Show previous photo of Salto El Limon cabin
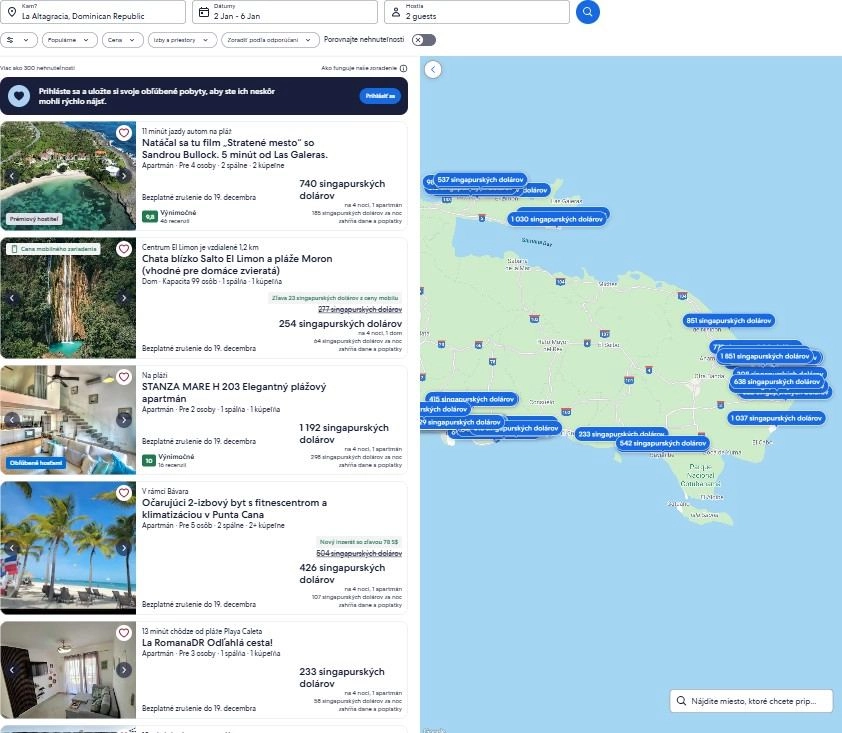 coord(13,298)
